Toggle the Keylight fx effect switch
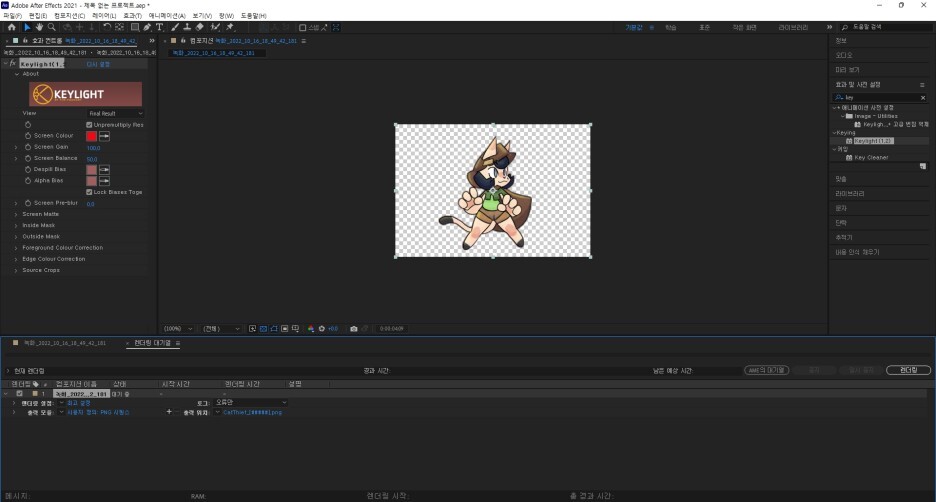 click(13, 63)
